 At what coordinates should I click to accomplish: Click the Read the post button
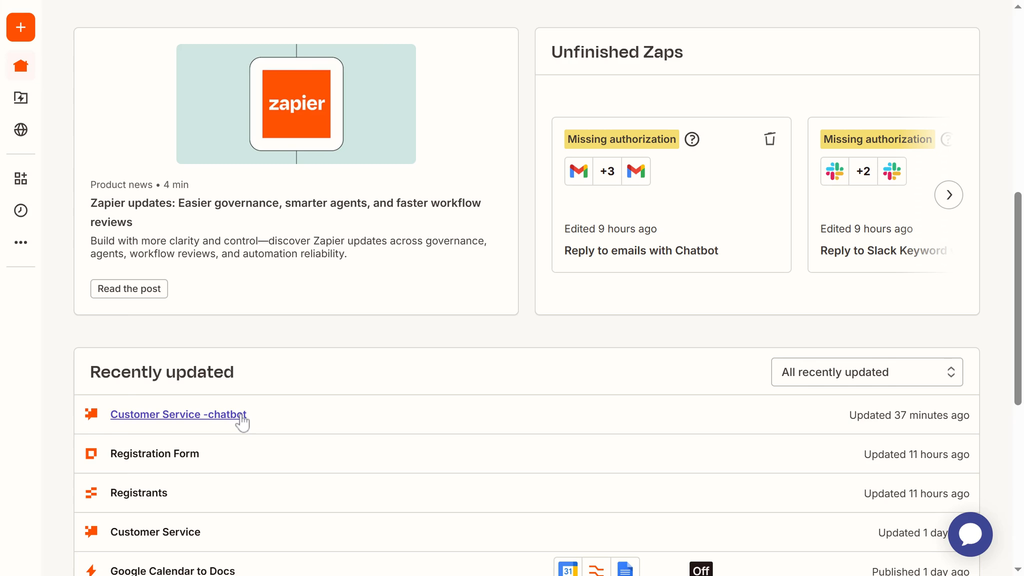click(x=129, y=289)
